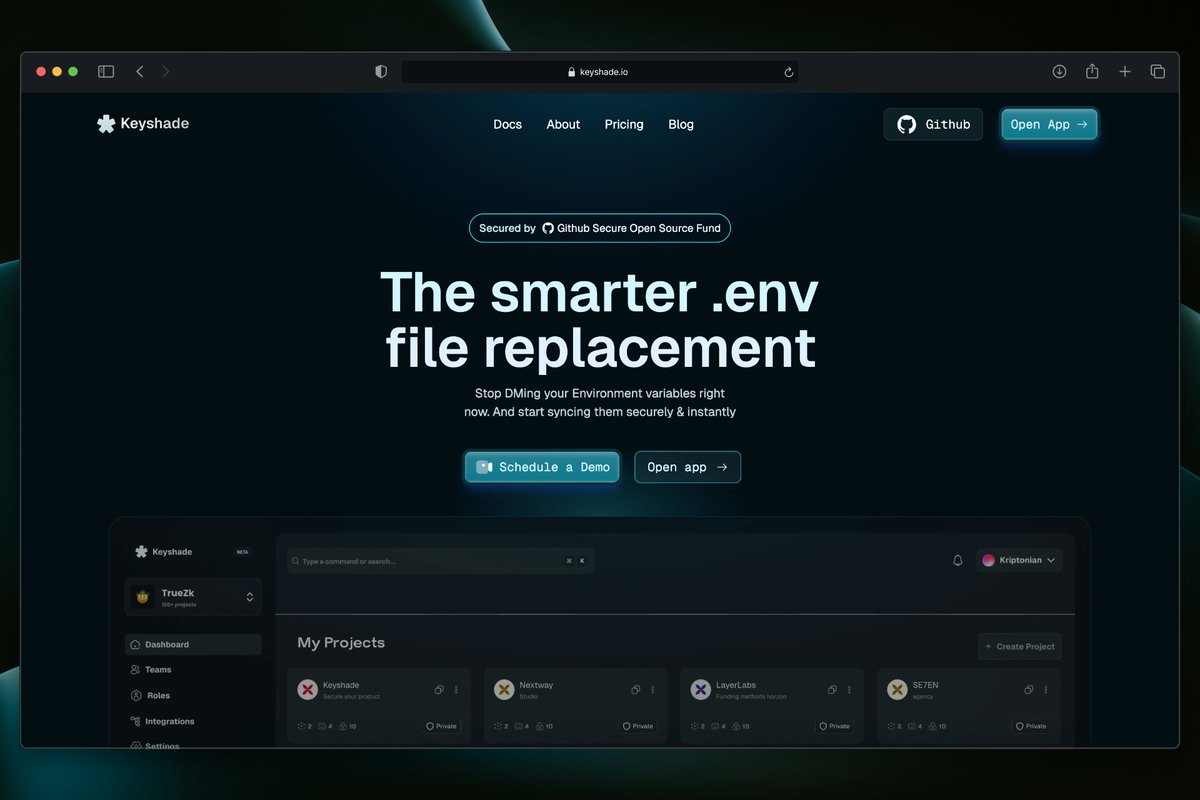Go to the Pricing page
Viewport: 1200px width, 800px height.
click(x=624, y=125)
